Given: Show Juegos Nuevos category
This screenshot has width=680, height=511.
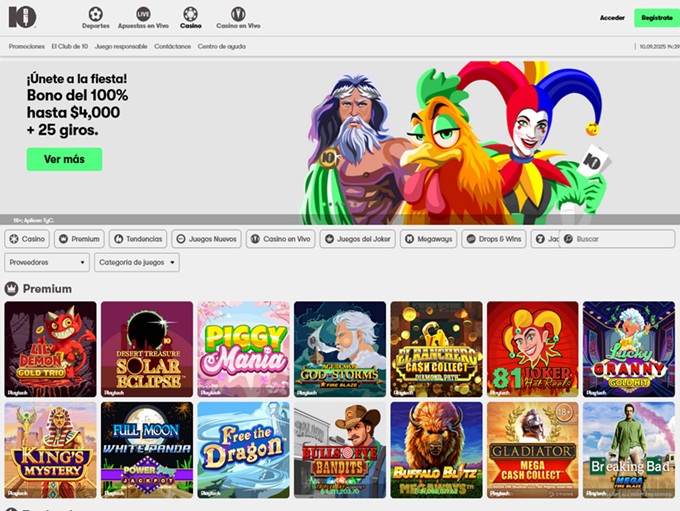Looking at the screenshot, I should (x=206, y=239).
